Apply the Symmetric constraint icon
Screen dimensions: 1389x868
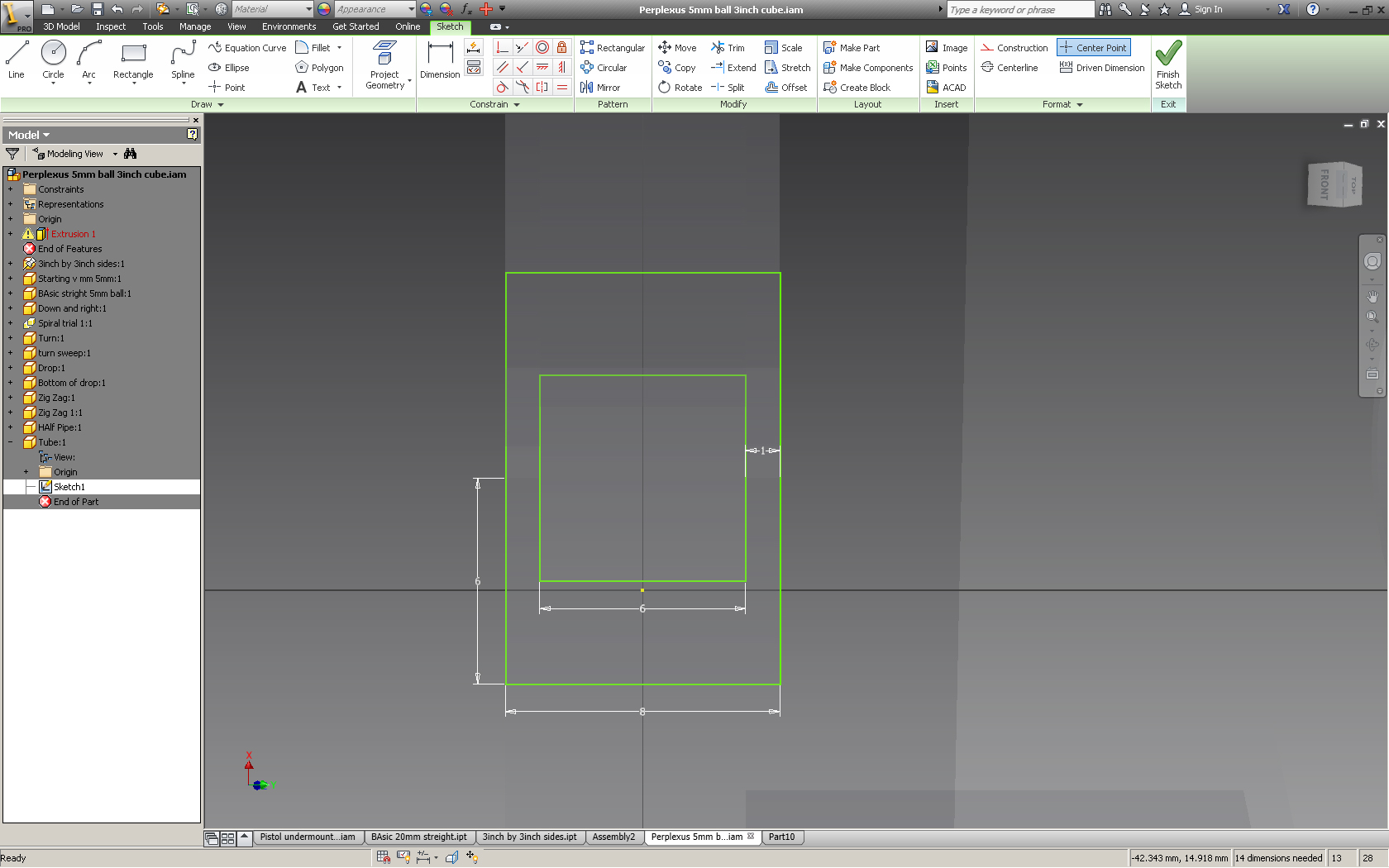542,88
